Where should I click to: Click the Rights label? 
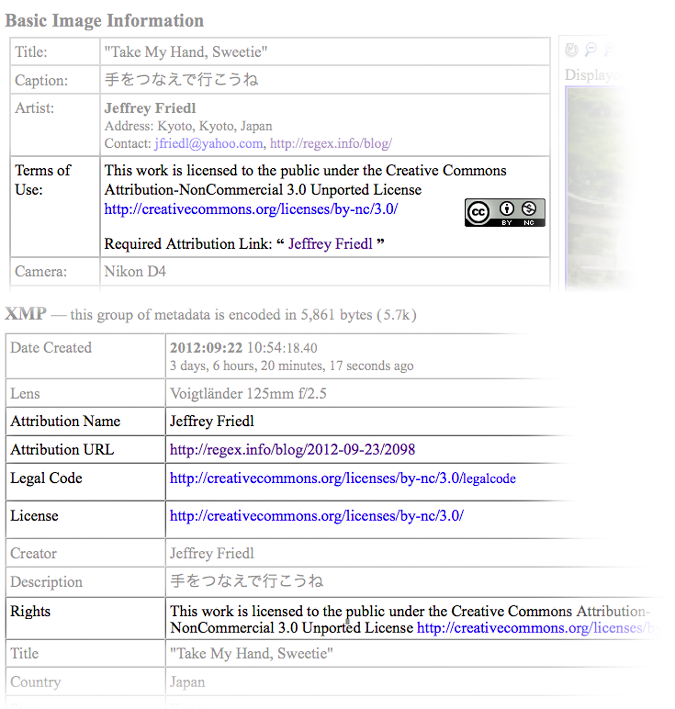click(x=30, y=611)
